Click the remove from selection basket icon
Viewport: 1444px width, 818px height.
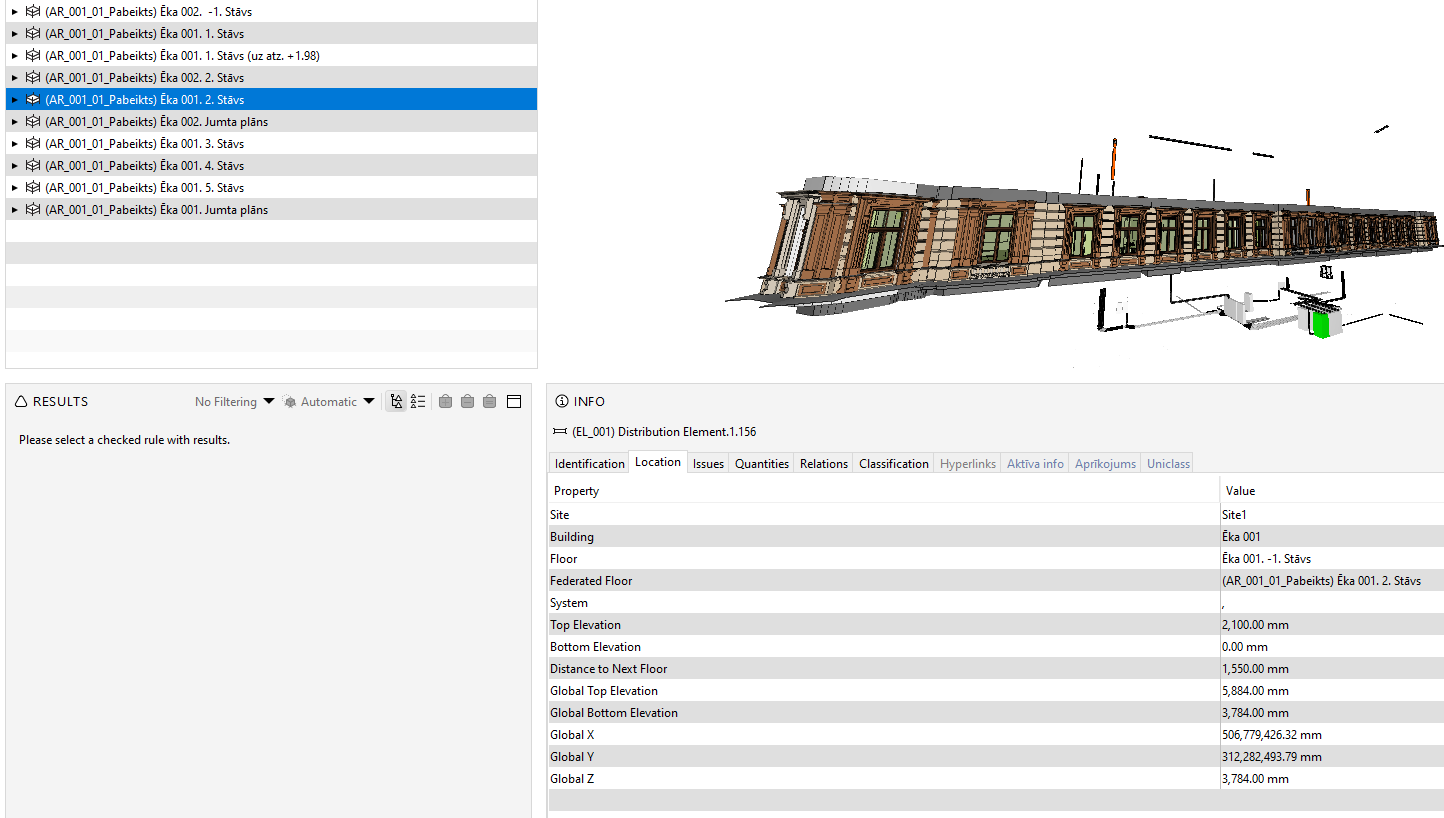(x=467, y=402)
